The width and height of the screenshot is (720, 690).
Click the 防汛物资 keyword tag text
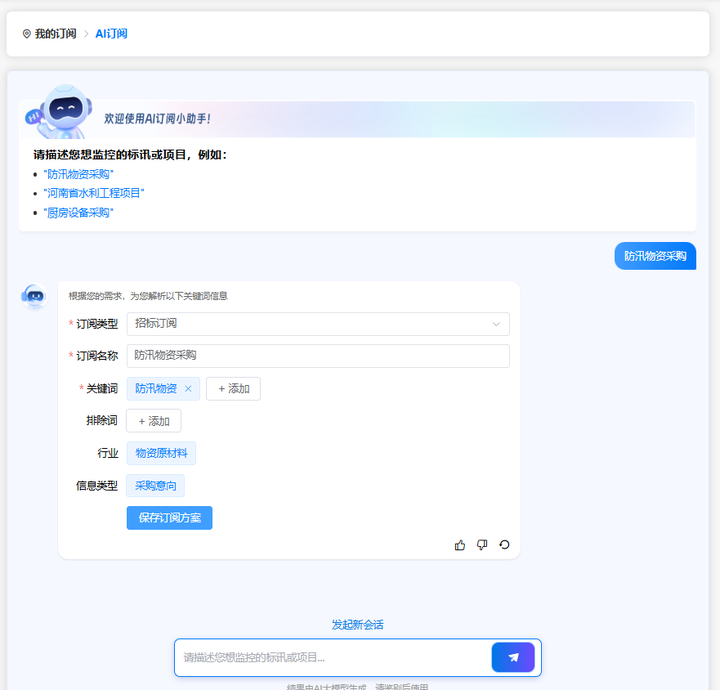156,389
